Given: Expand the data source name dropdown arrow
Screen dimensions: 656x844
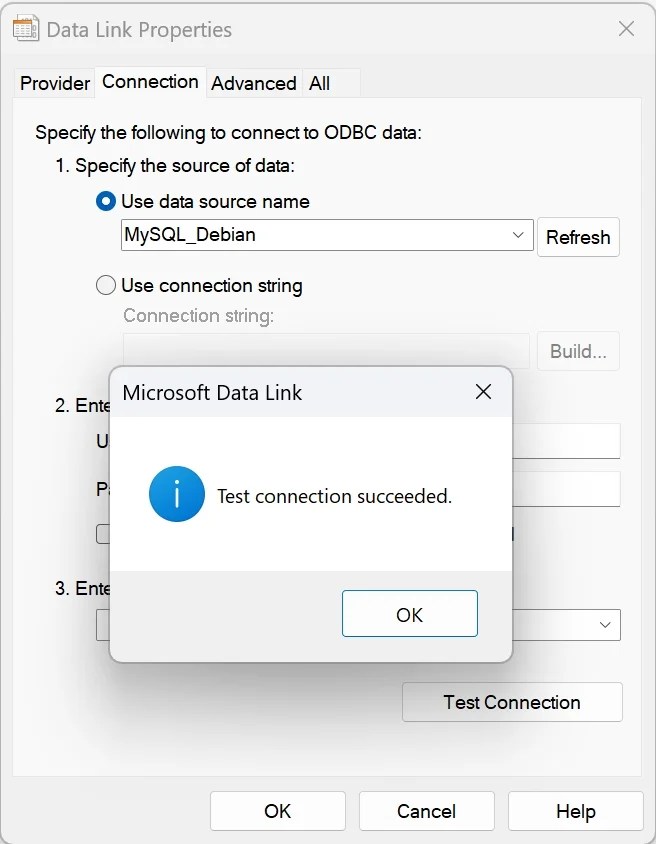Looking at the screenshot, I should pos(518,236).
